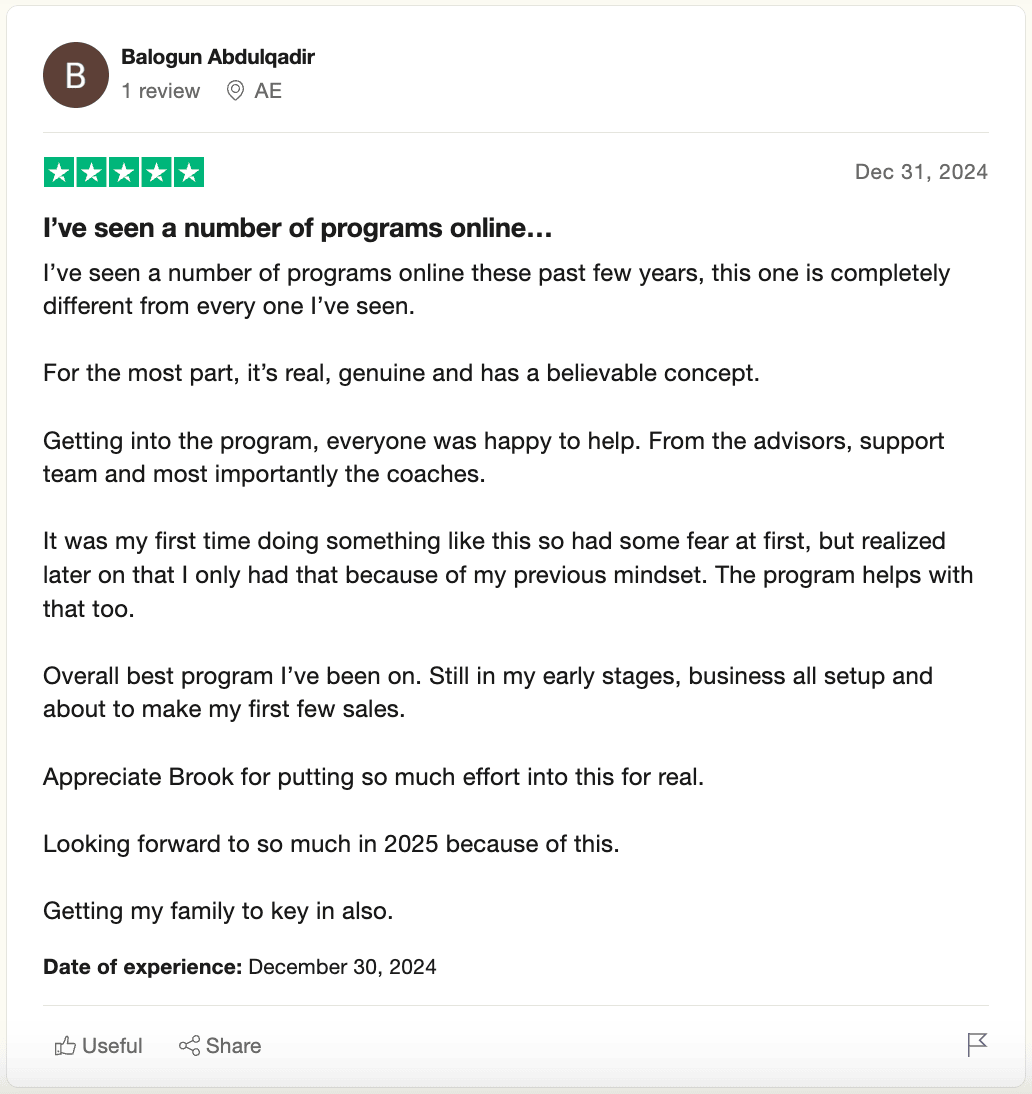This screenshot has width=1032, height=1094.
Task: Click the location pin icon beside AE
Action: coord(236,91)
